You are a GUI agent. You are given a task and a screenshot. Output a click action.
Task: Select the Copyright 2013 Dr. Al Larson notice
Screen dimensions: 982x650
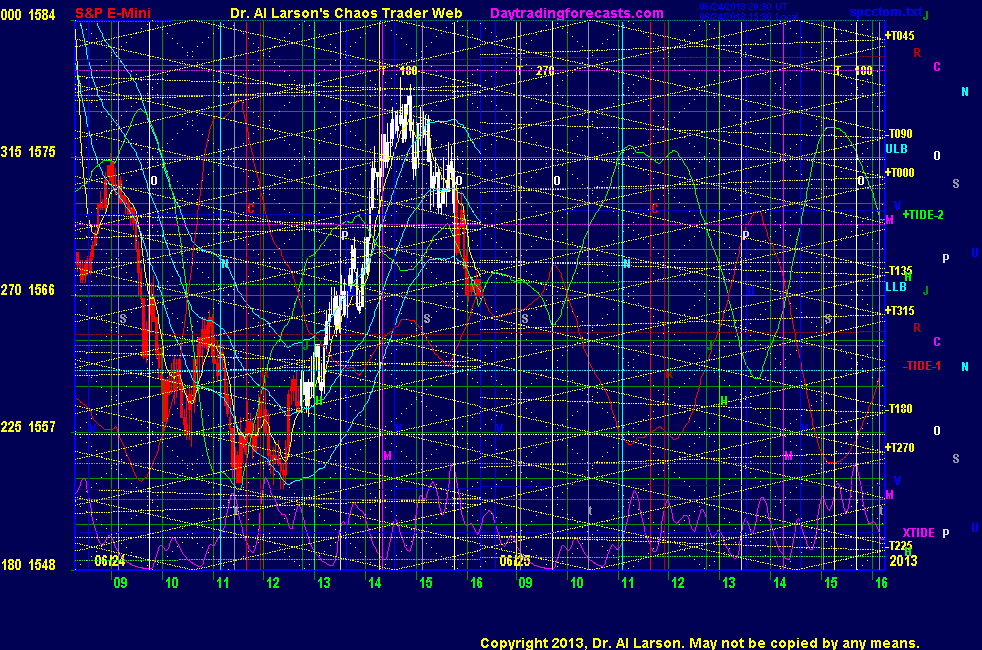tap(700, 643)
